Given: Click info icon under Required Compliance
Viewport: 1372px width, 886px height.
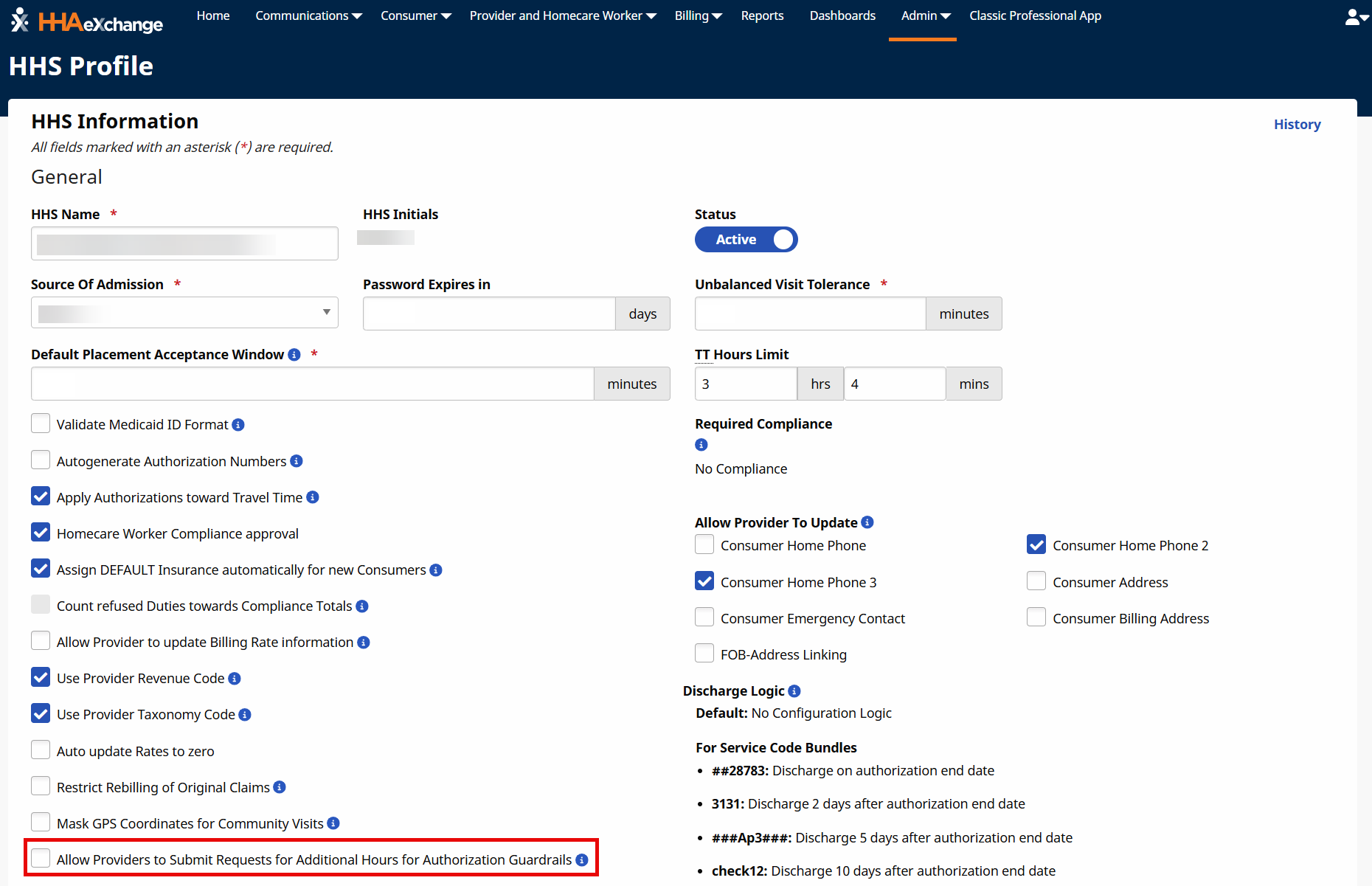Looking at the screenshot, I should [701, 445].
